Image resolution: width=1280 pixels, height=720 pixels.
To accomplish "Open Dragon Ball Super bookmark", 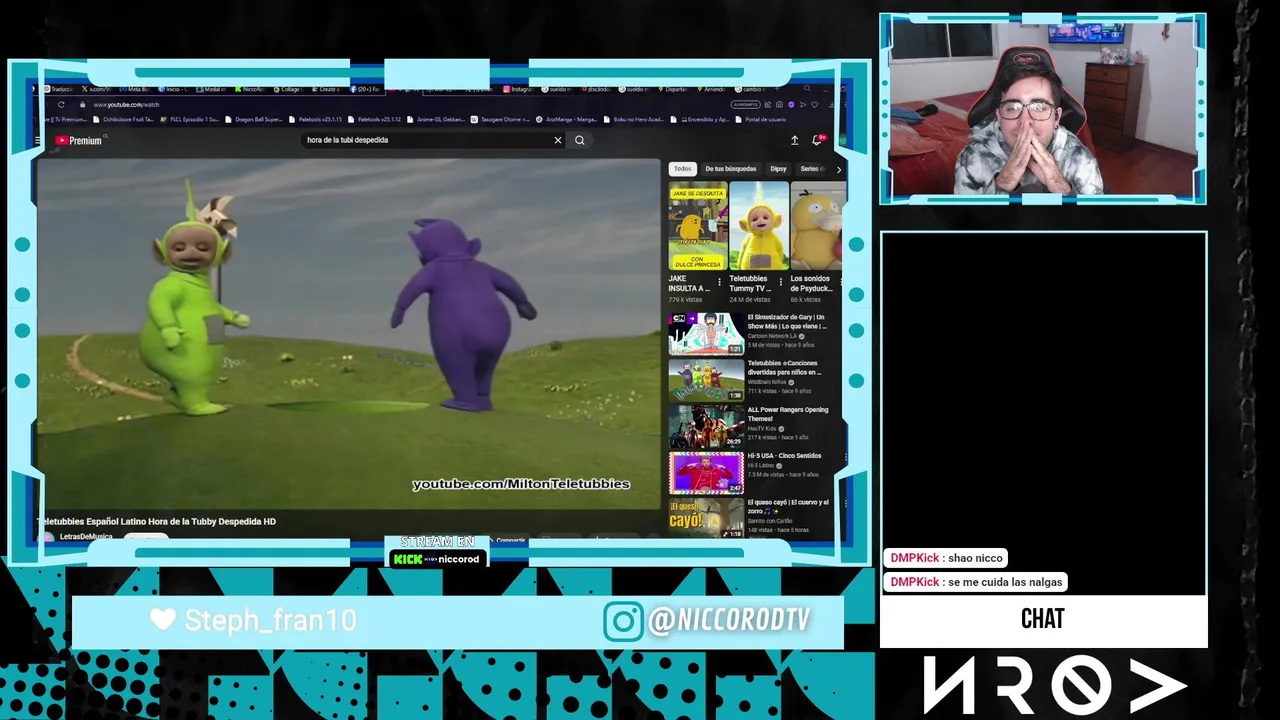I will click(253, 119).
